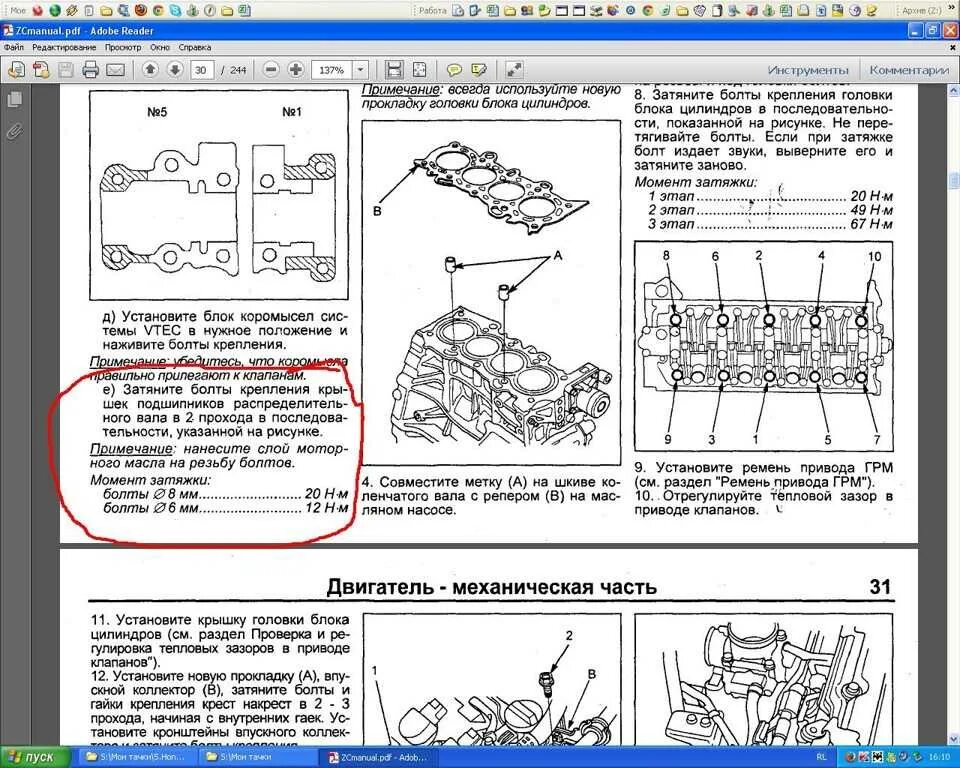Add a sticky note comment icon
Screen dimensions: 960x768
click(x=454, y=70)
